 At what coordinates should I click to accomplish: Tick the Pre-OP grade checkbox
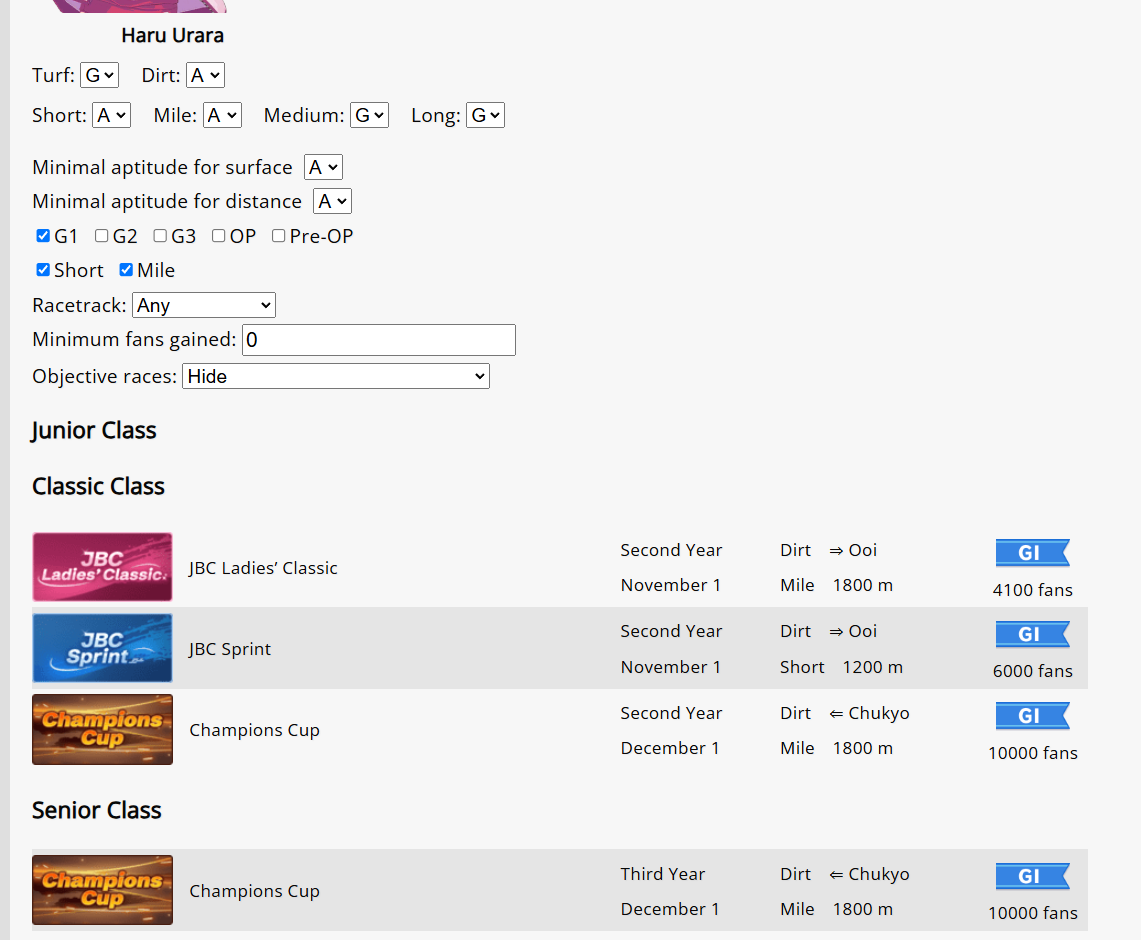click(278, 236)
